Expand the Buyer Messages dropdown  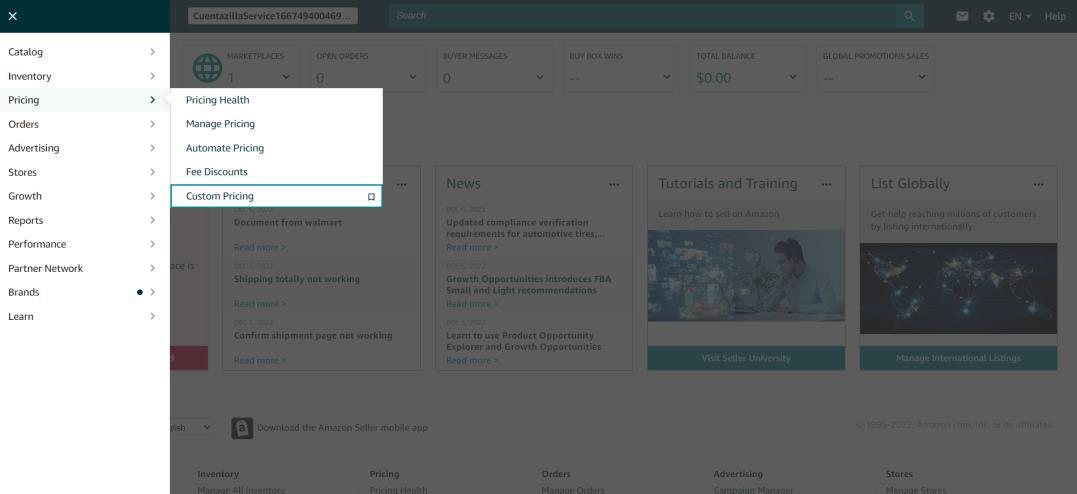click(x=540, y=77)
